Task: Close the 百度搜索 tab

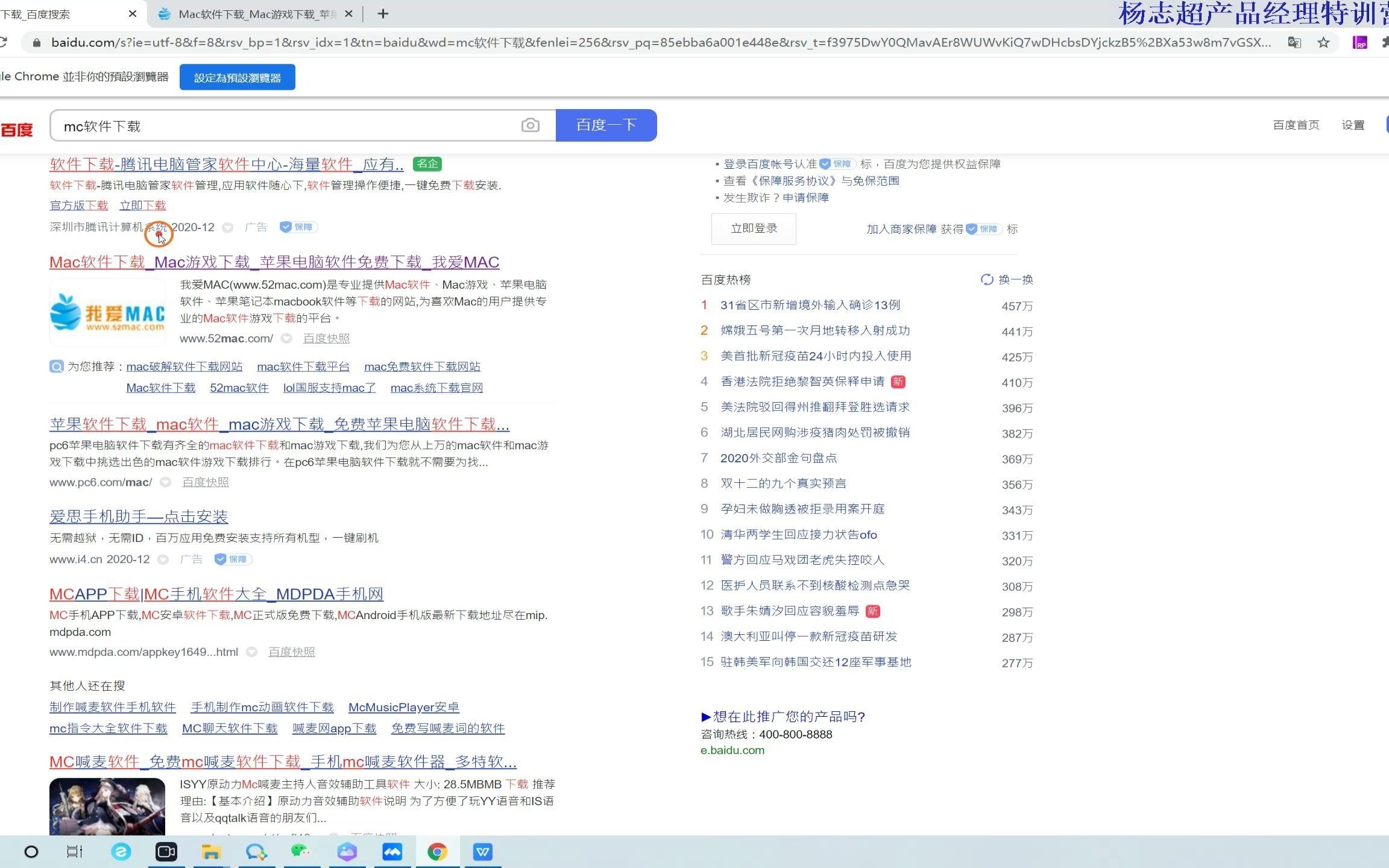Action: [133, 14]
